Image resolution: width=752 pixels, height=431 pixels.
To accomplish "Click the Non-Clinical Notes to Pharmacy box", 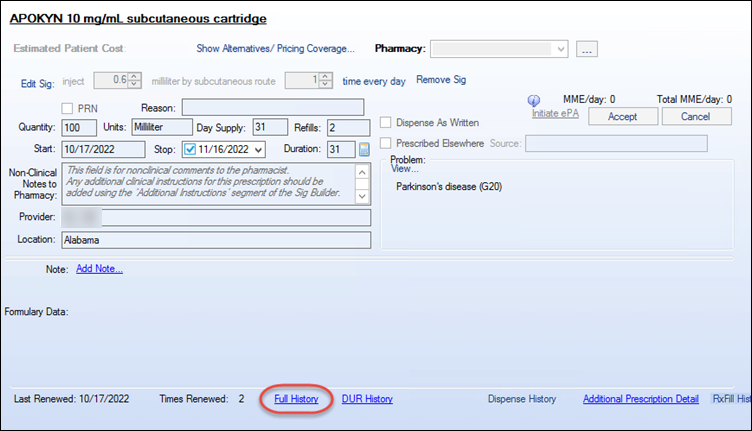I will pyautogui.click(x=216, y=184).
